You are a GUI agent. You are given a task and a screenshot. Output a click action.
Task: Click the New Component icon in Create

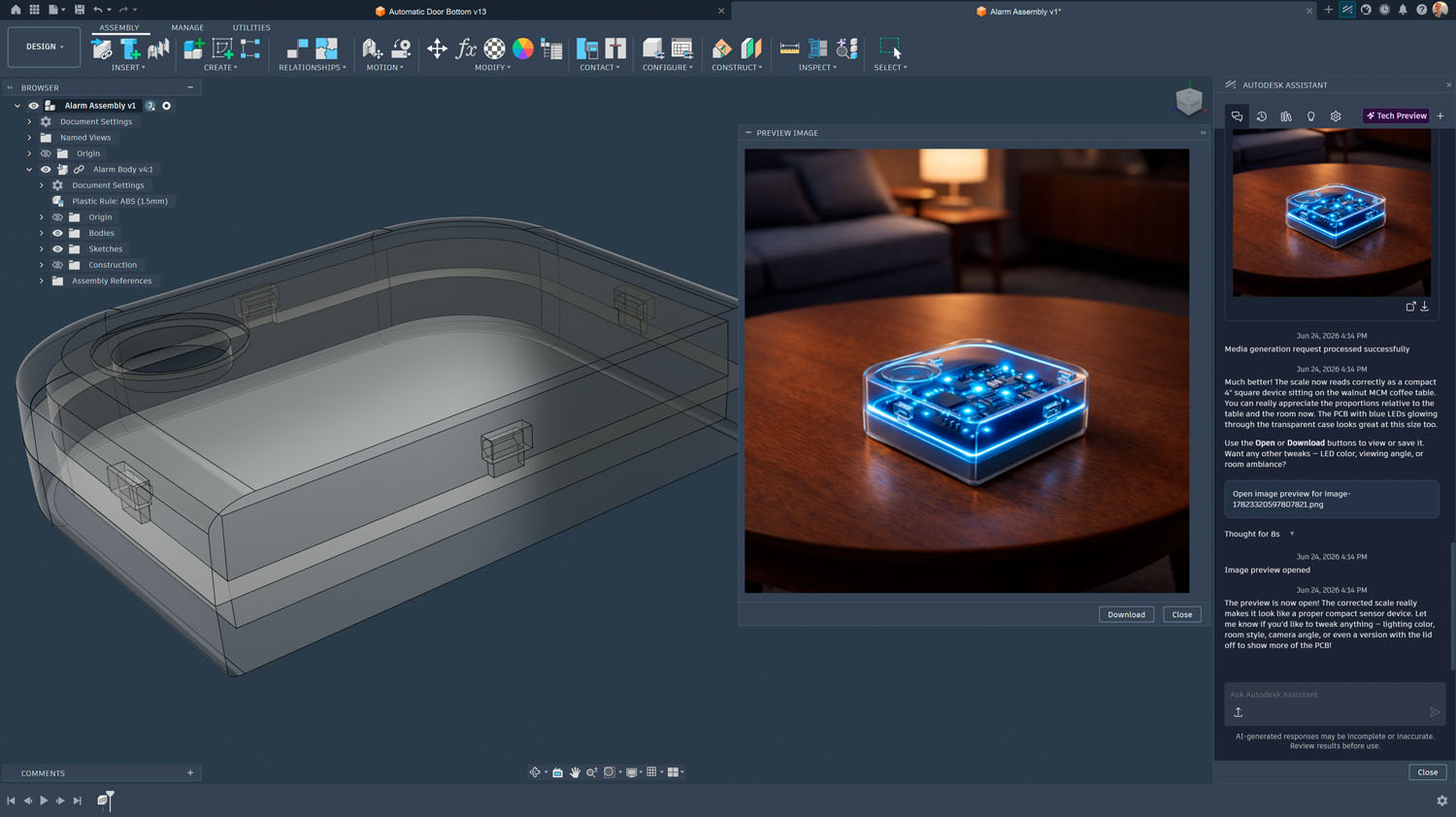(193, 49)
